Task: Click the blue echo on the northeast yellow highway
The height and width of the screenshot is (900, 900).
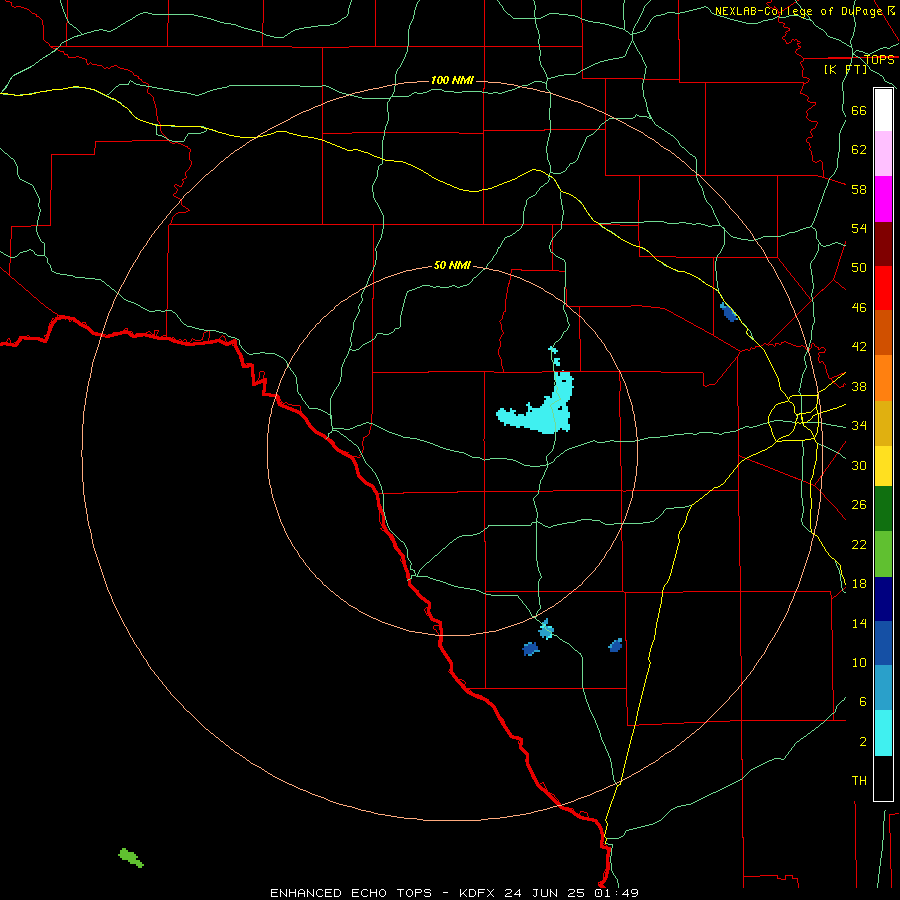Action: tap(728, 313)
